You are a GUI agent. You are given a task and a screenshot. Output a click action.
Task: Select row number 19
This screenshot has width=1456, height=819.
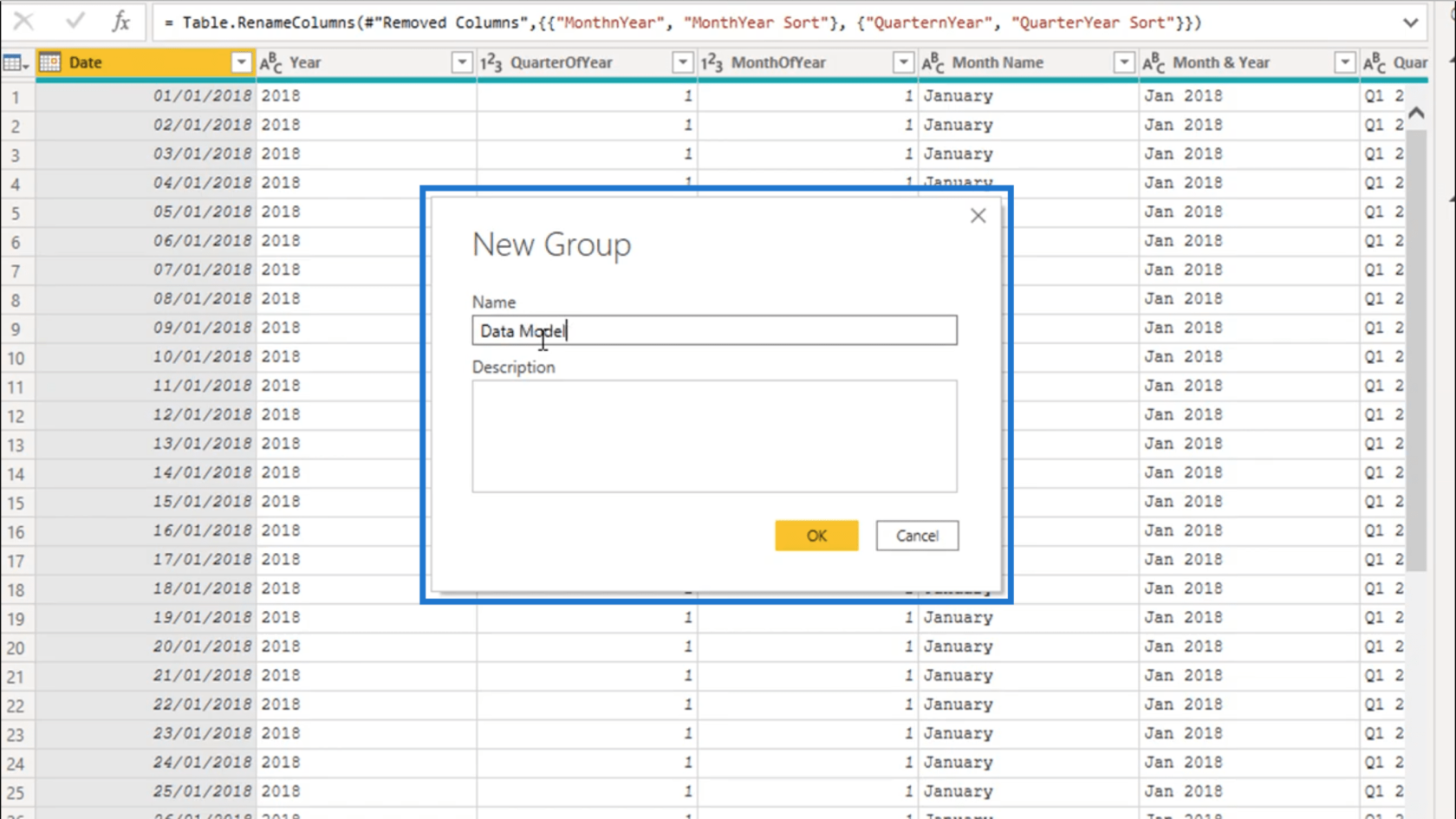pyautogui.click(x=16, y=618)
